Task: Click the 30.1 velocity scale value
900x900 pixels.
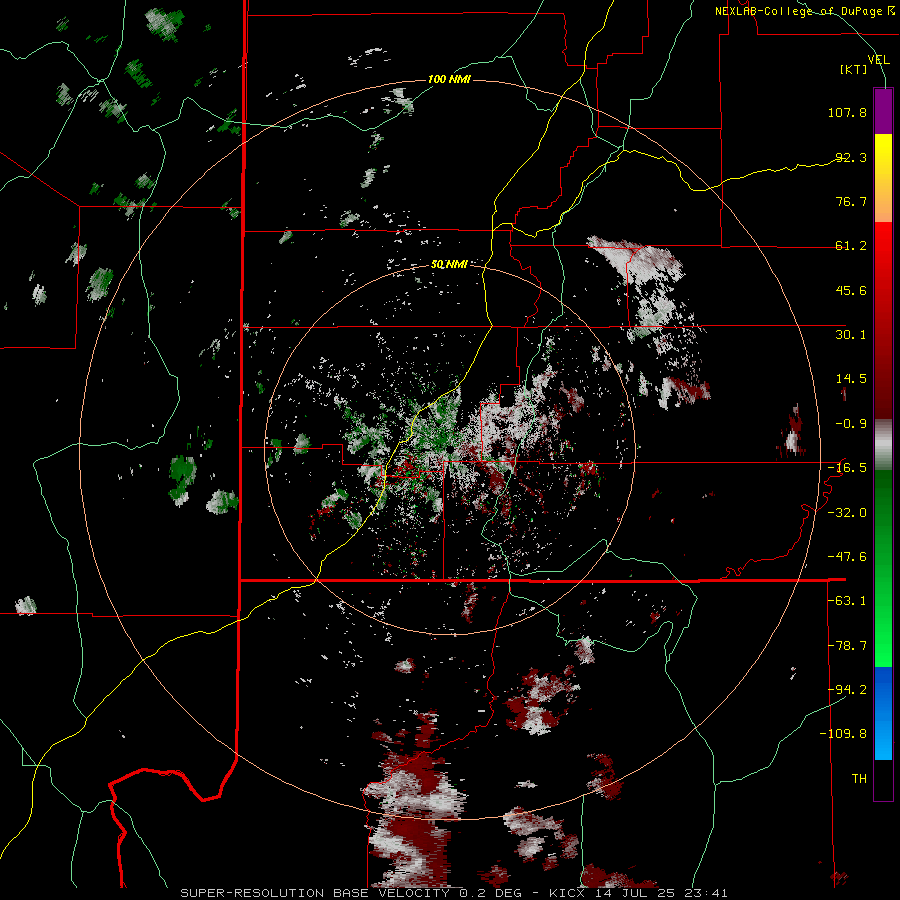Action: 851,335
